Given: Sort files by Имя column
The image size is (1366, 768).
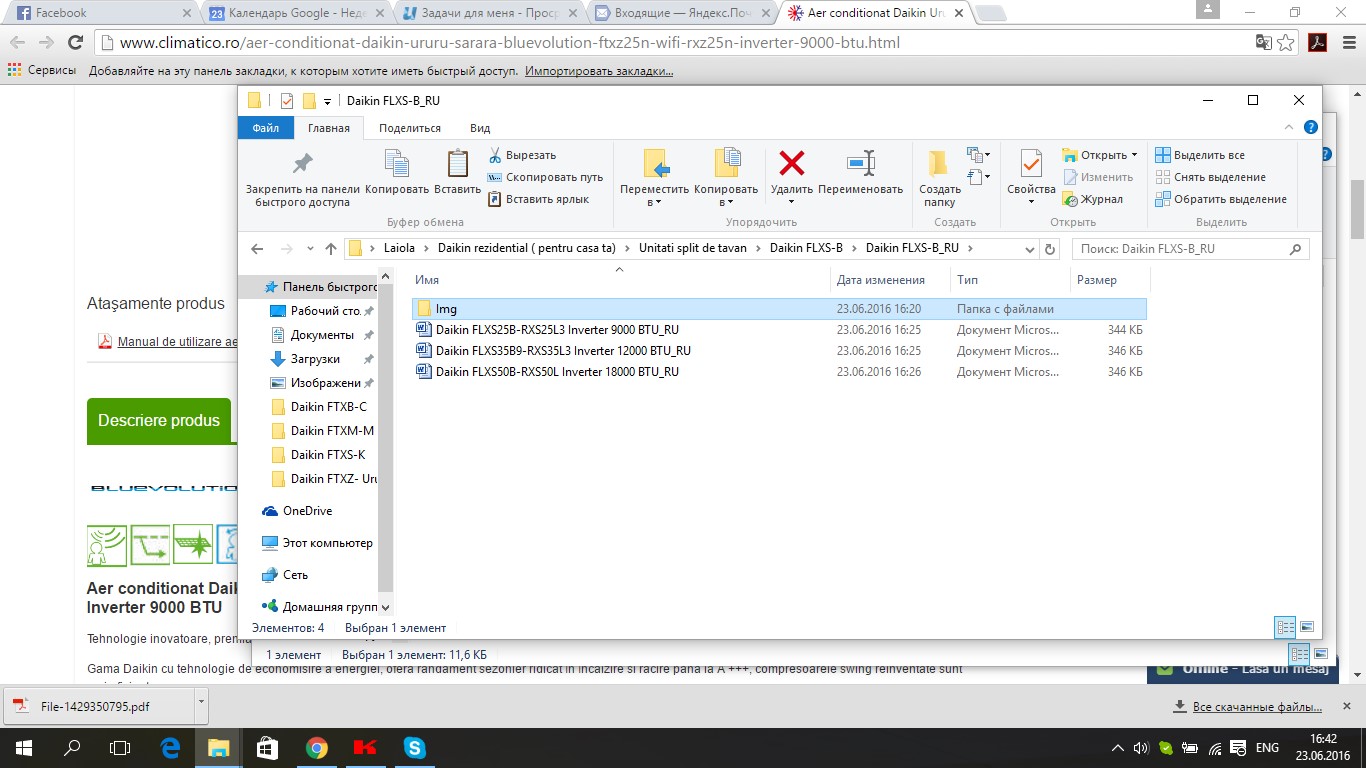Looking at the screenshot, I should point(427,280).
